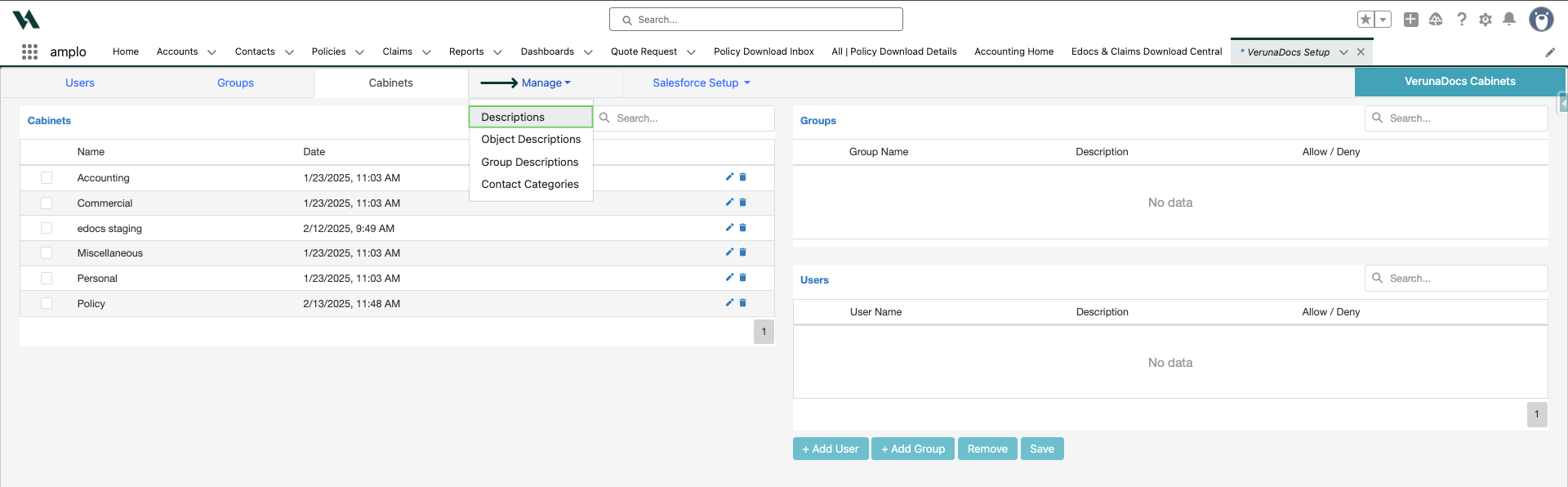Click the Global Actions plus icon
Screen dimensions: 1568x487
(x=1411, y=20)
